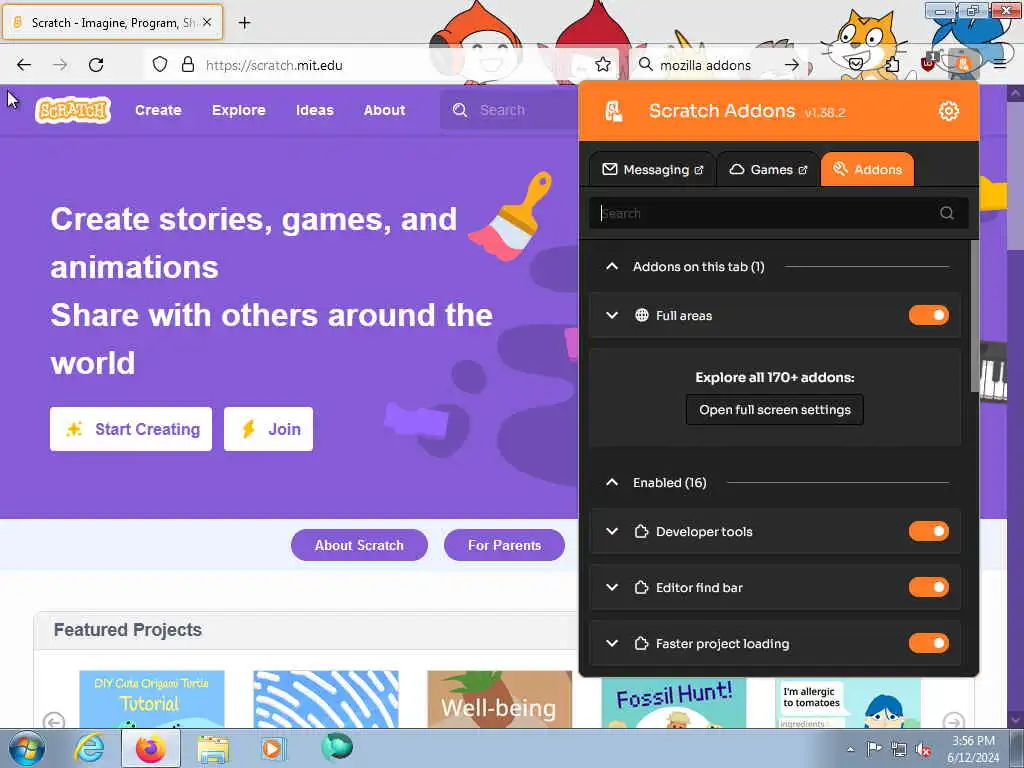Click the Start Creating button
Screen dimensions: 1024x768
[x=131, y=429]
